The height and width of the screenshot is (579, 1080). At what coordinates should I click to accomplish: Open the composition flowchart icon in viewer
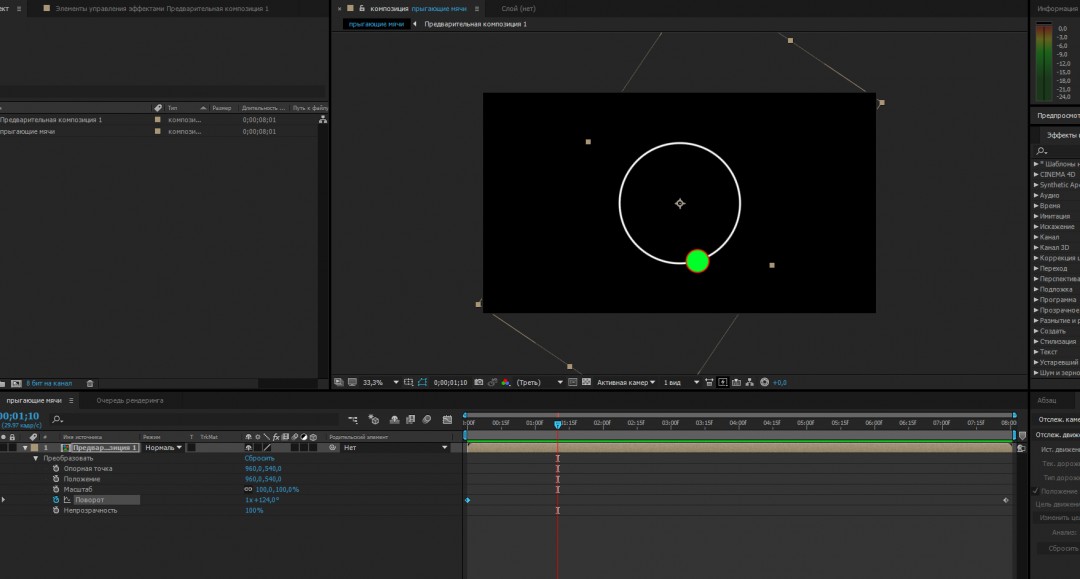pos(750,382)
